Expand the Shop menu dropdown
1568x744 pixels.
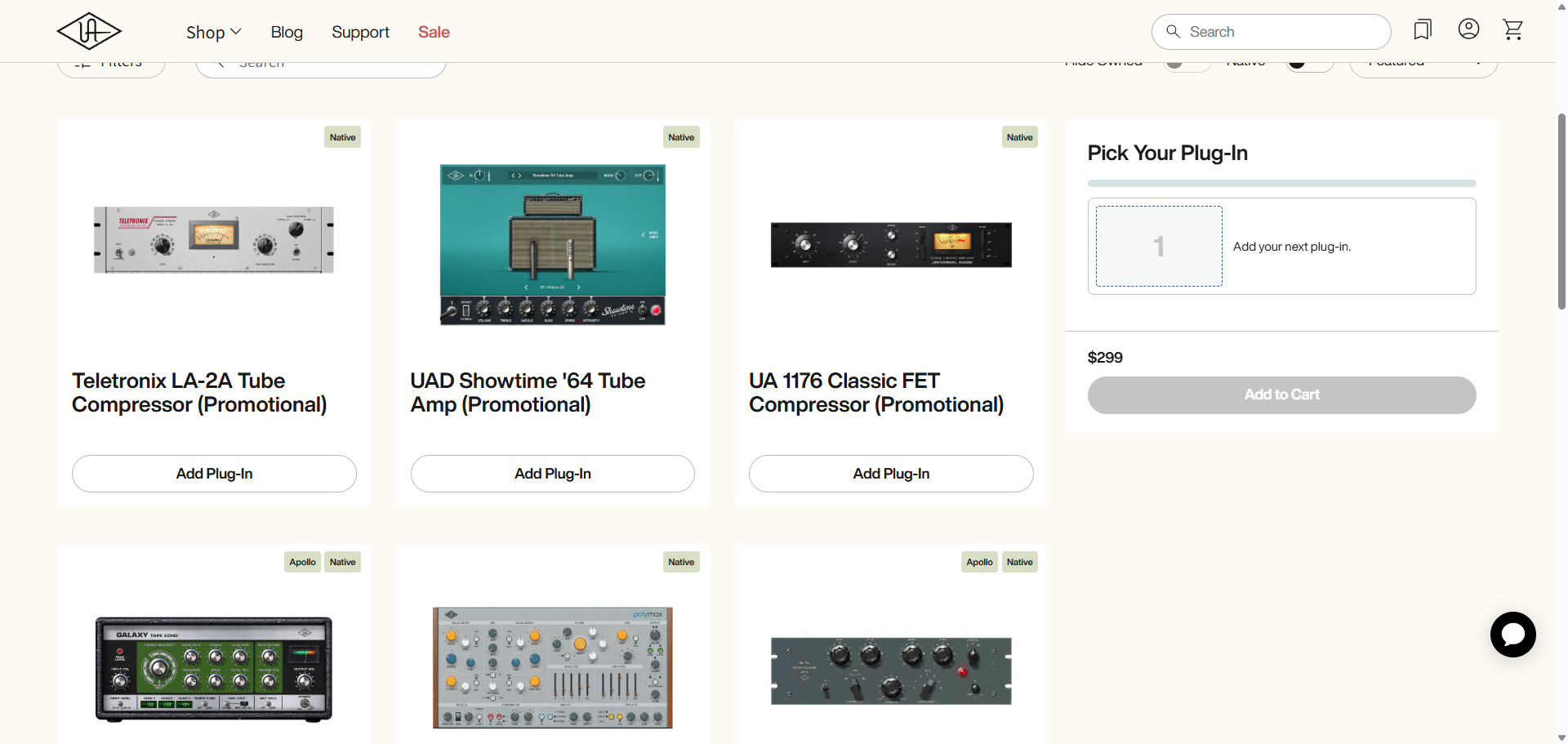213,32
